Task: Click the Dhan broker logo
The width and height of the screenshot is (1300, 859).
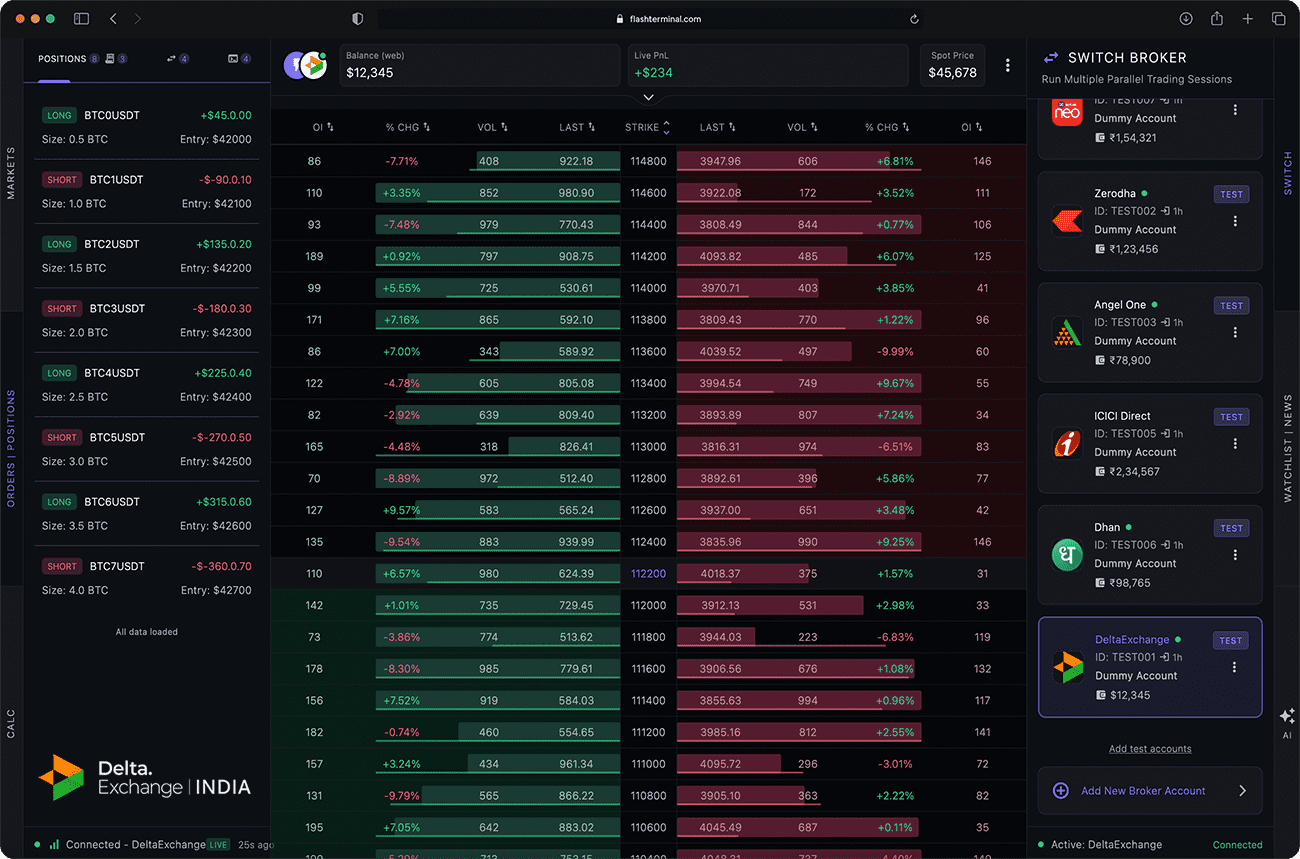Action: tap(1067, 555)
